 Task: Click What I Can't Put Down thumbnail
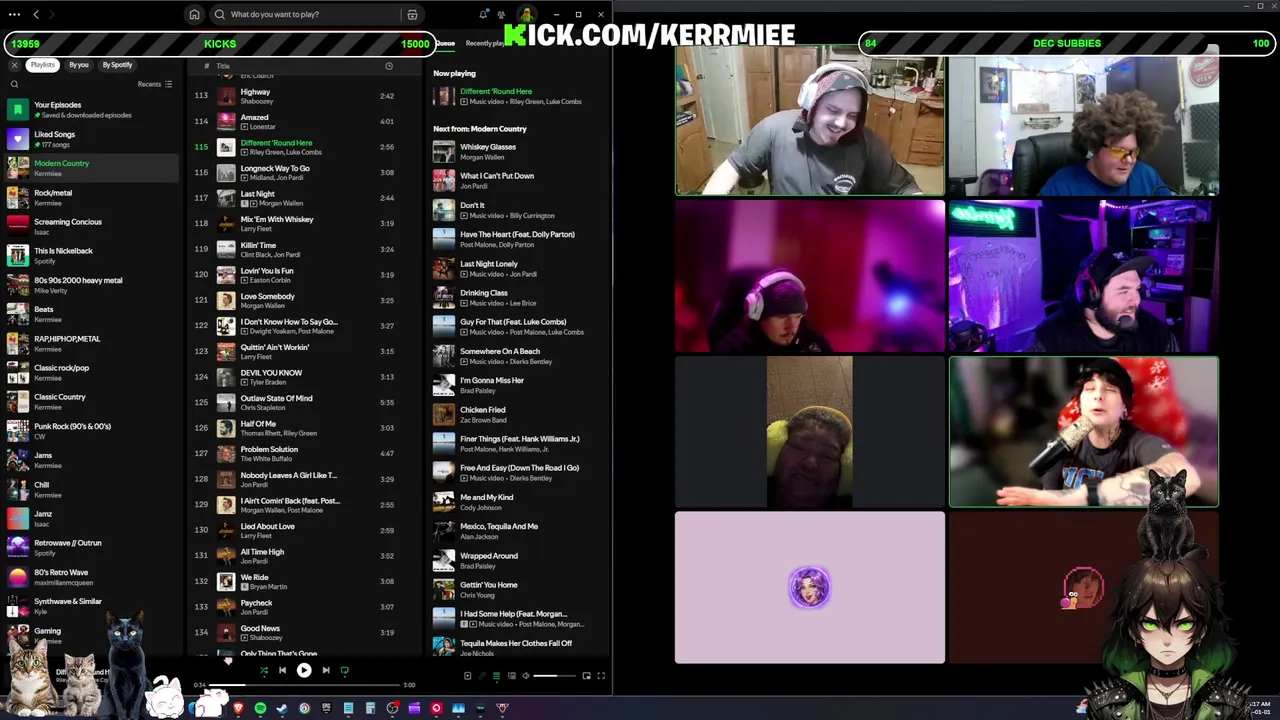click(443, 180)
